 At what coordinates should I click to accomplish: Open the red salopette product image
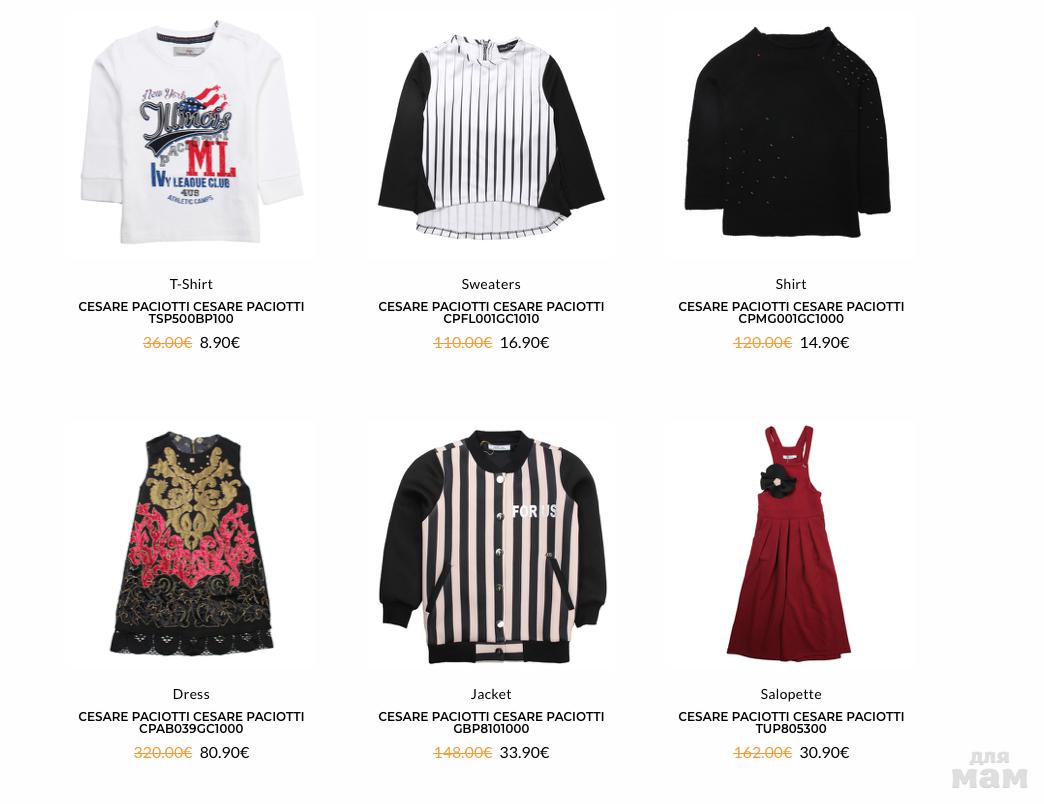(789, 543)
